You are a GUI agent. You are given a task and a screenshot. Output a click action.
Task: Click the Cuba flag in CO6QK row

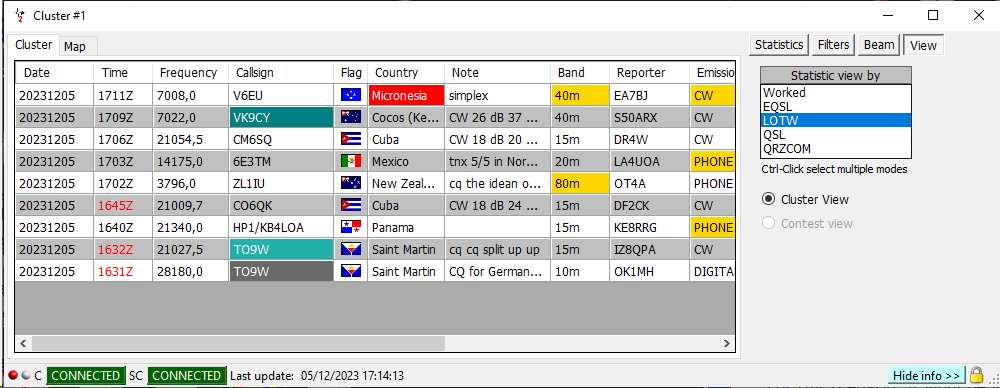click(x=351, y=205)
